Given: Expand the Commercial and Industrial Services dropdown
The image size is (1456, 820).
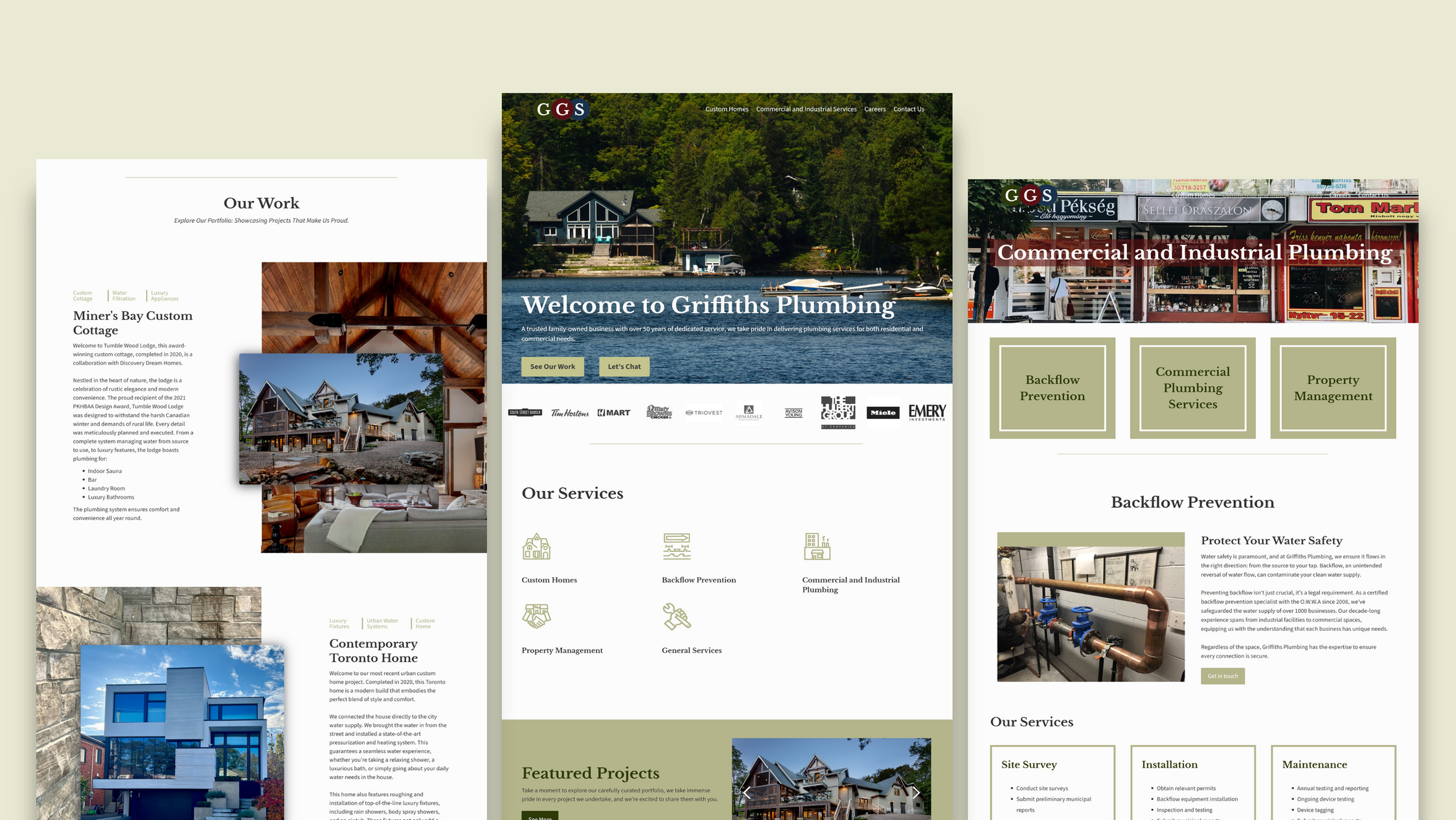Looking at the screenshot, I should point(805,109).
